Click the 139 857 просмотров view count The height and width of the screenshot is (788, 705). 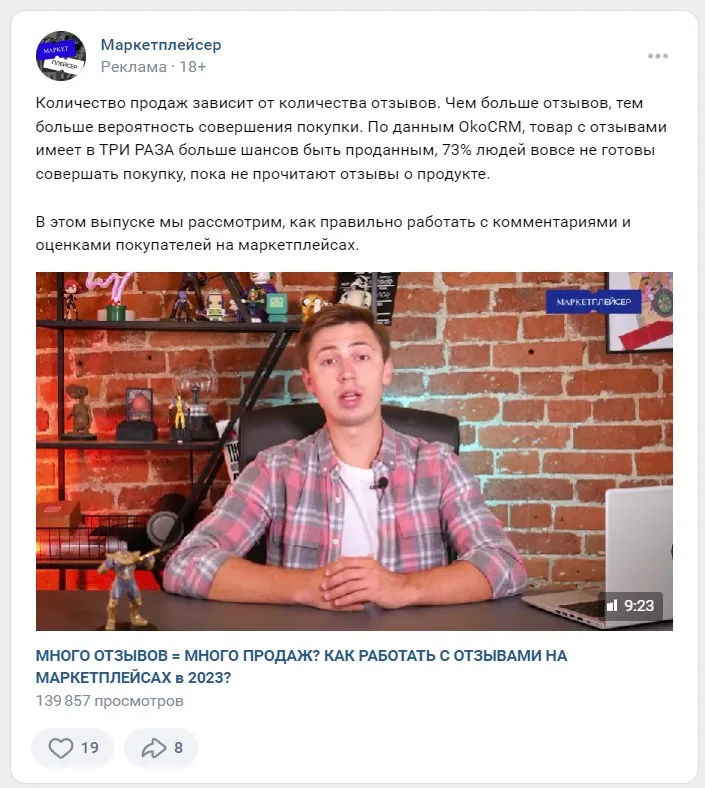click(x=110, y=701)
